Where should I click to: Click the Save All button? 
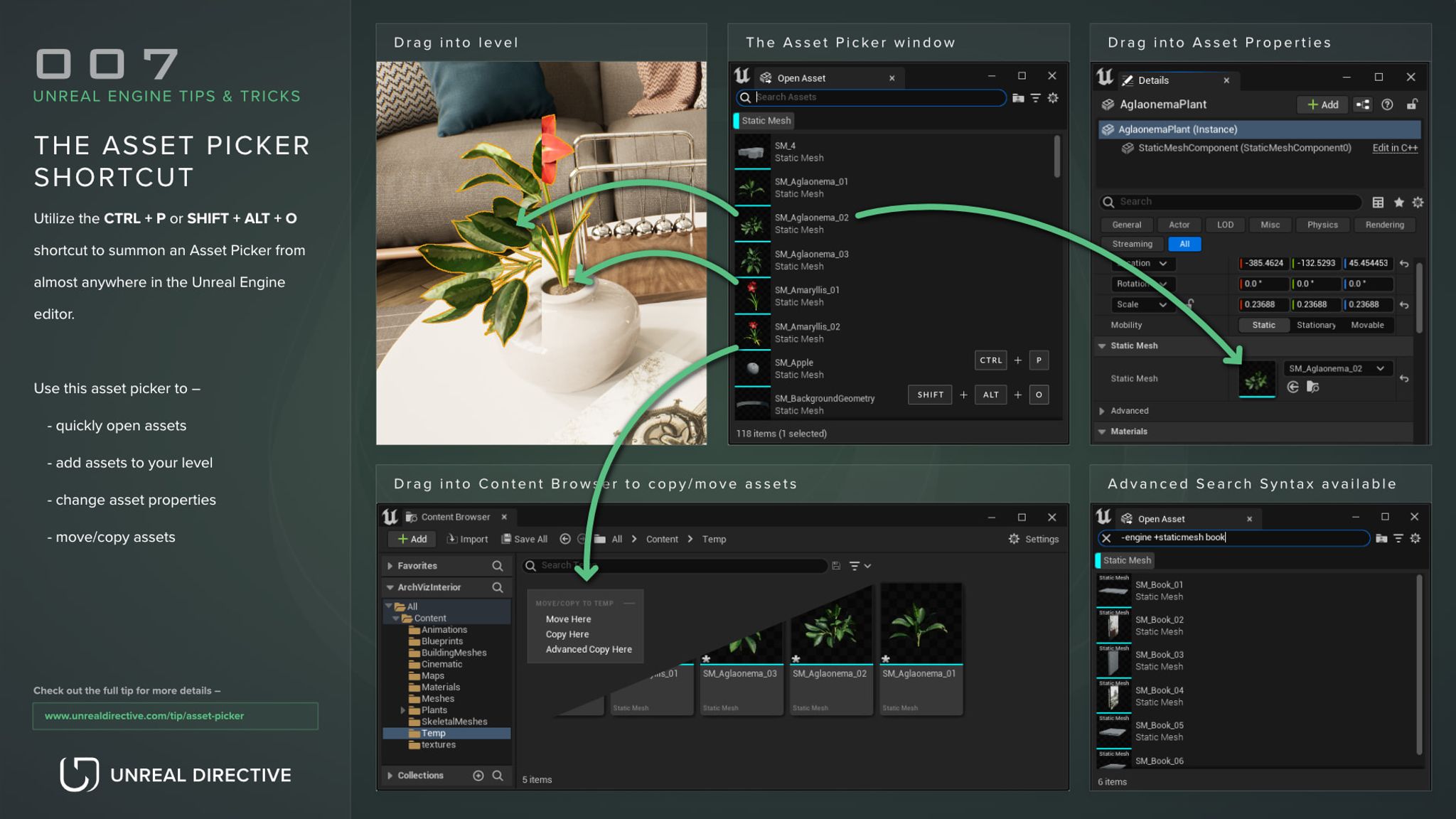(525, 539)
